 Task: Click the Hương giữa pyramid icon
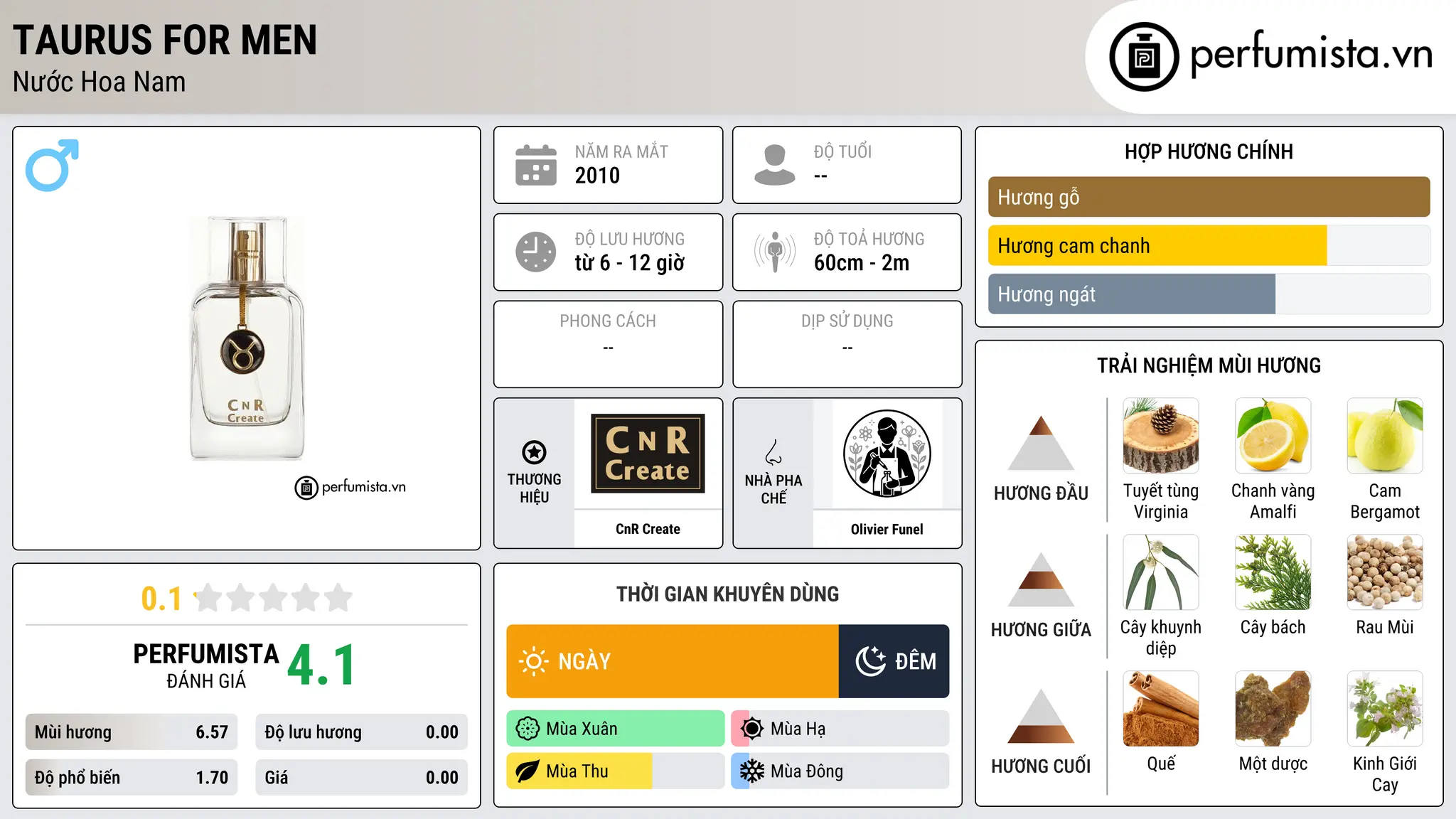tap(1041, 579)
